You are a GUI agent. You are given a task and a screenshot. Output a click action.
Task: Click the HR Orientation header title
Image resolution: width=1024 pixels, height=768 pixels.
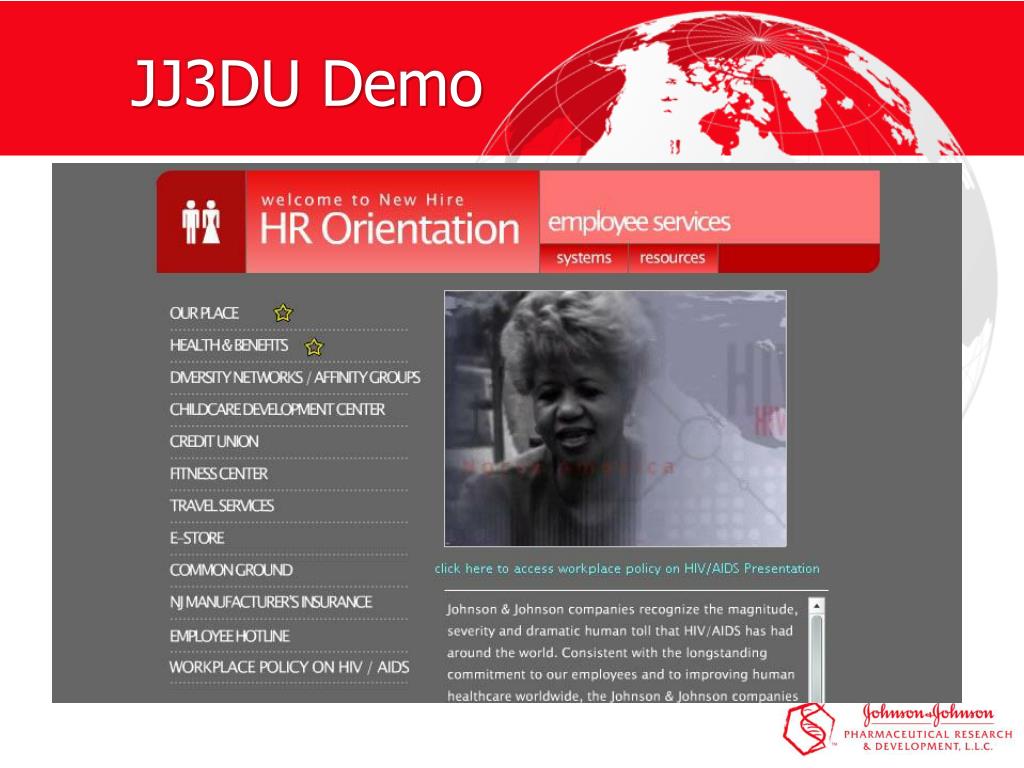[x=390, y=229]
